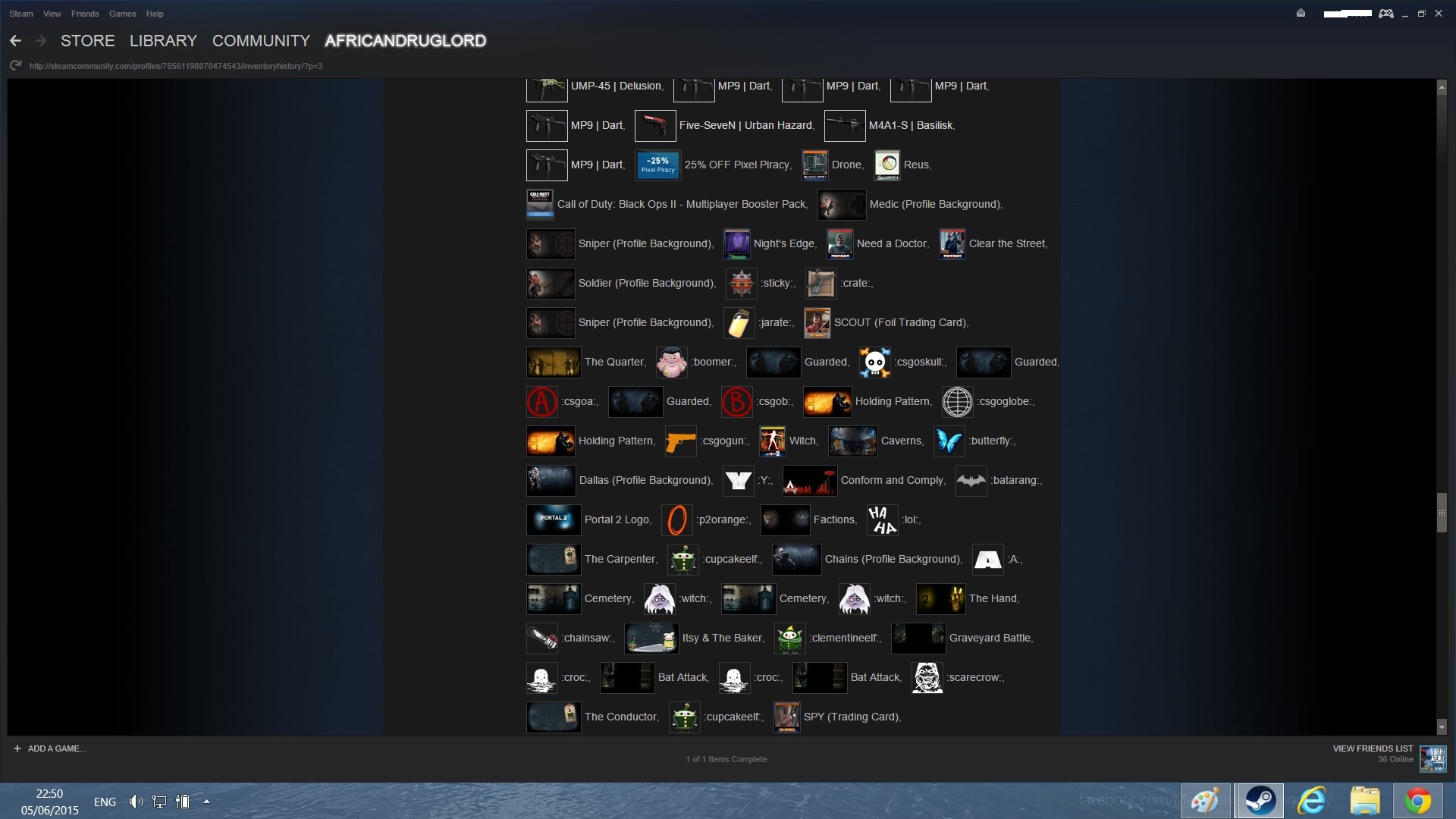Click the back navigation arrow
Image resolution: width=1456 pixels, height=819 pixels.
[x=15, y=41]
